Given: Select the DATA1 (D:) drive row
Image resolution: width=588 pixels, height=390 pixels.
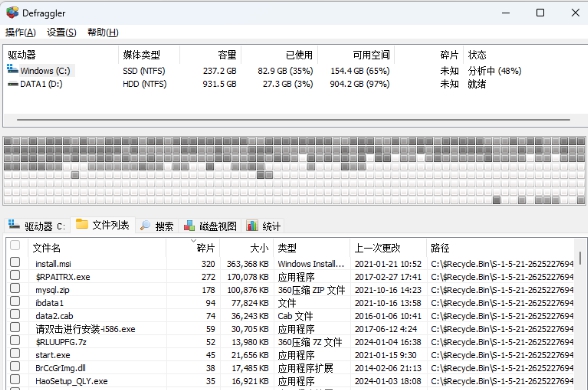Looking at the screenshot, I should (x=296, y=84).
